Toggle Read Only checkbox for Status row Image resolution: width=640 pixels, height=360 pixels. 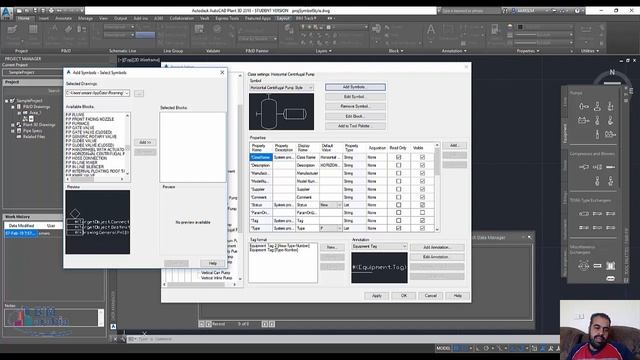tap(398, 205)
